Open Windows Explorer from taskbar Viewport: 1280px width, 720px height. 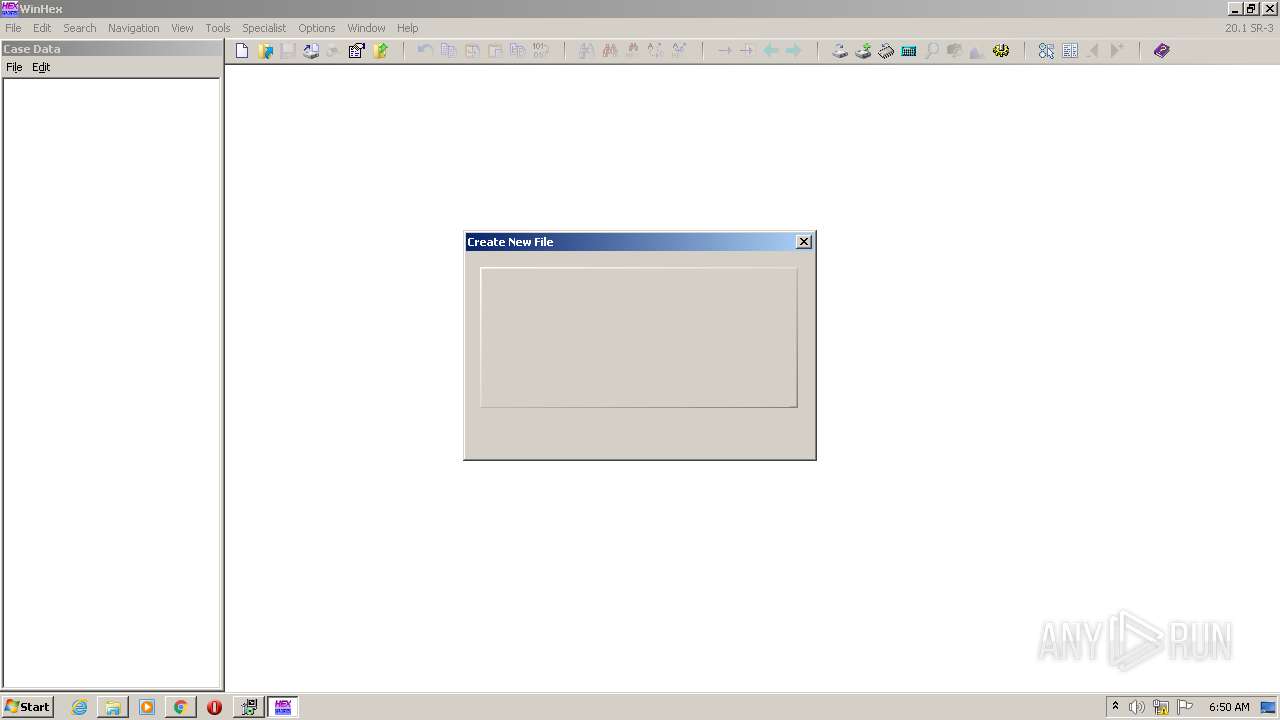point(113,707)
